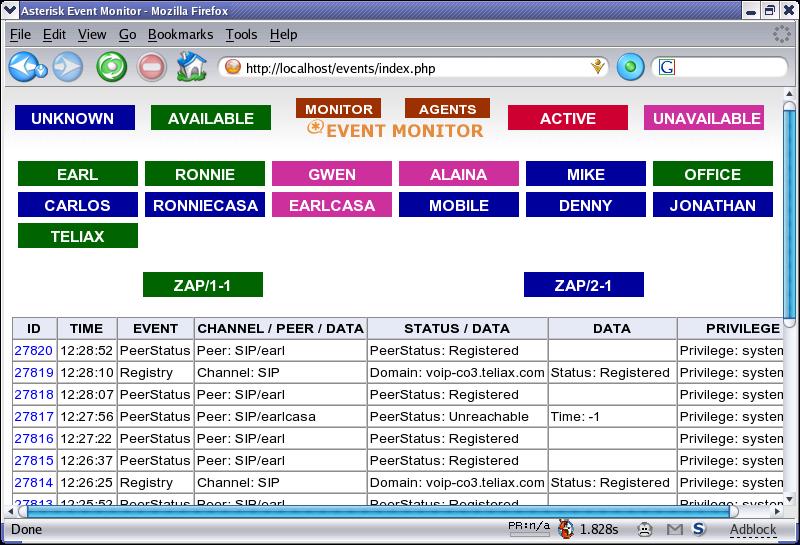Open the Google search engine selector
Image resolution: width=800 pixels, height=545 pixels.
pyautogui.click(x=666, y=68)
